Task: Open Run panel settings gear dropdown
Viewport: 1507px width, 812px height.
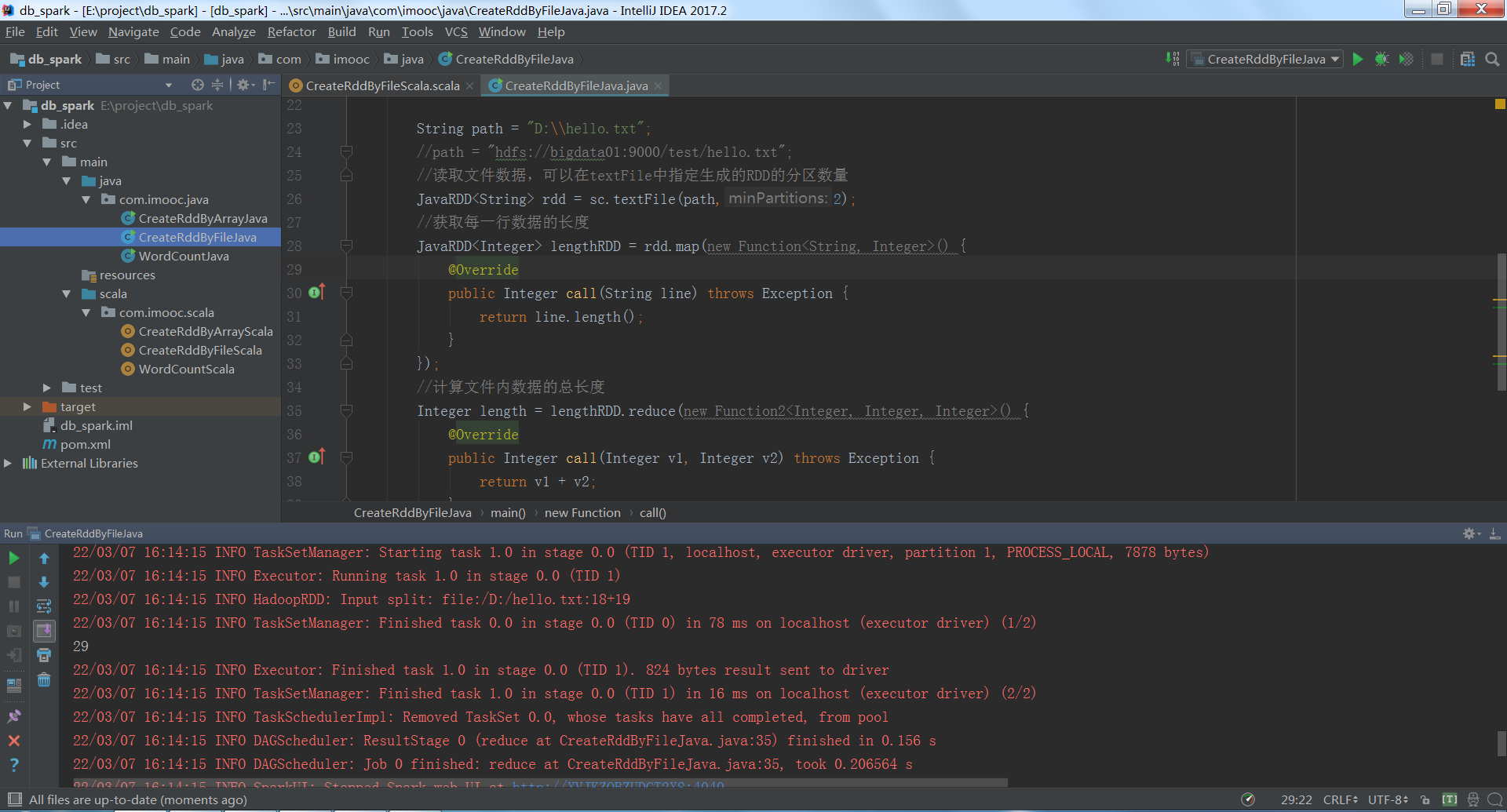Action: tap(1472, 533)
